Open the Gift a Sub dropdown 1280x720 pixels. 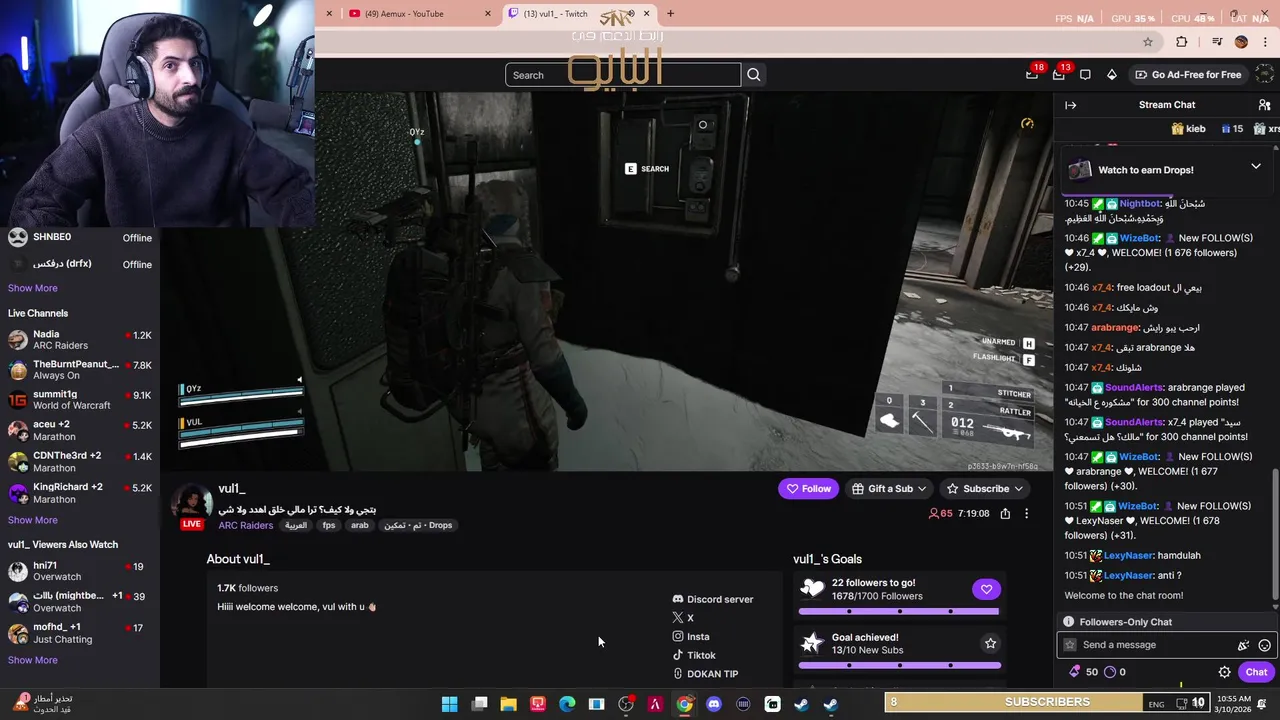pos(889,489)
